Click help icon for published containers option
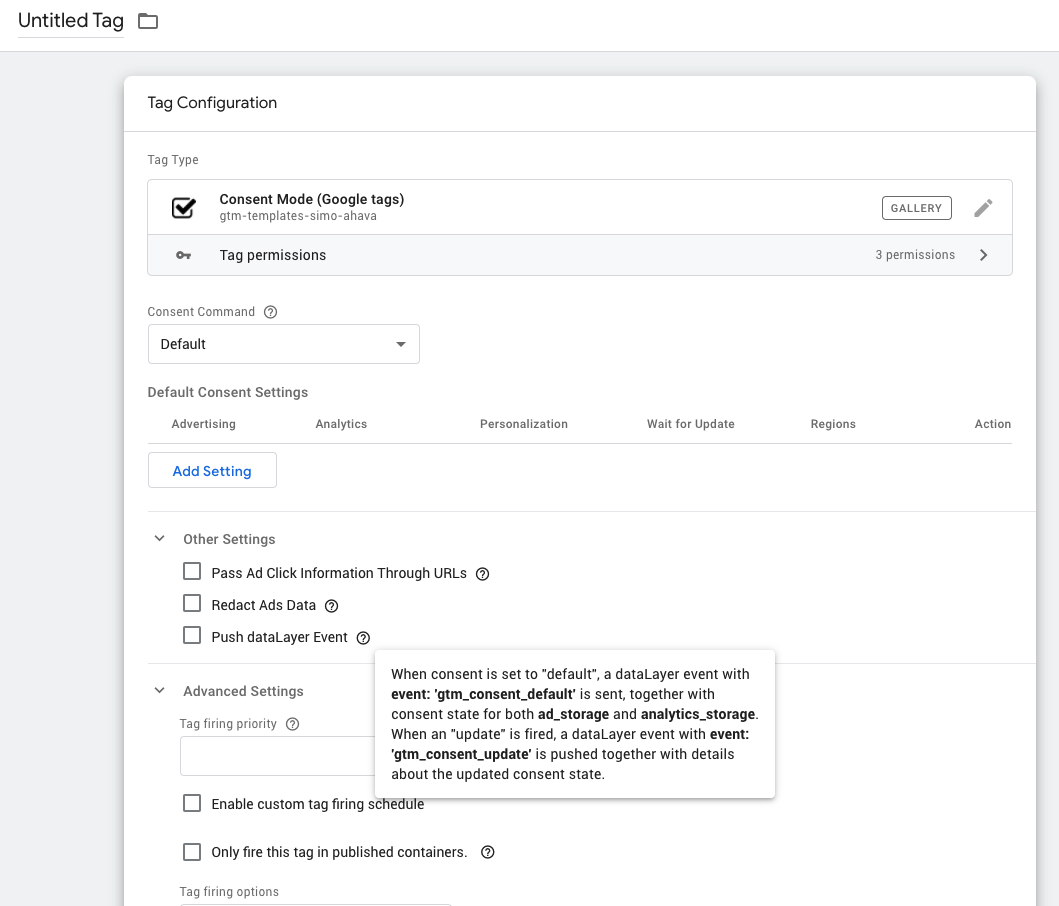 point(488,853)
